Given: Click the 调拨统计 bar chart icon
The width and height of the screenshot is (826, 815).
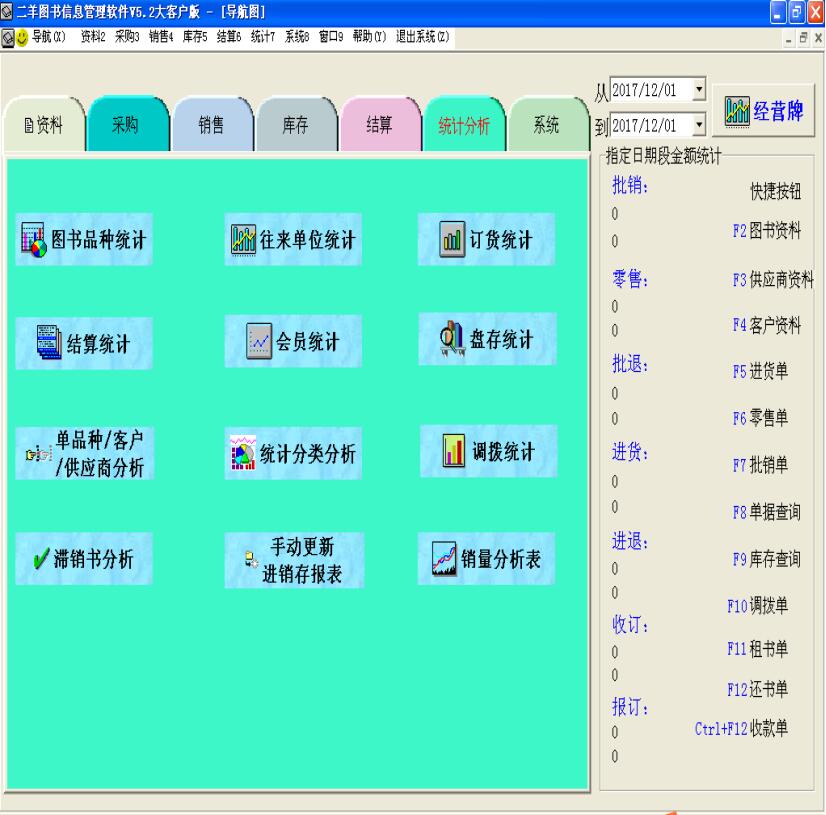Looking at the screenshot, I should tap(454, 450).
